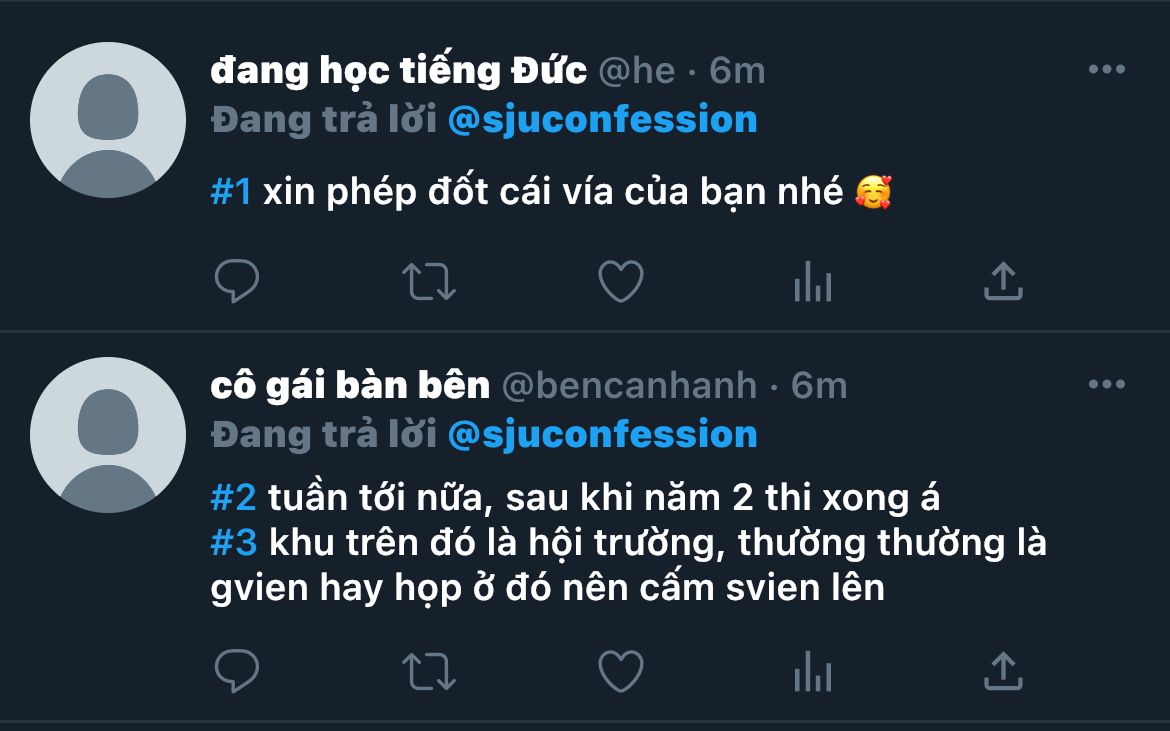Open đang học tiếng Đức profile avatar
Viewport: 1170px width, 731px height.
108,120
